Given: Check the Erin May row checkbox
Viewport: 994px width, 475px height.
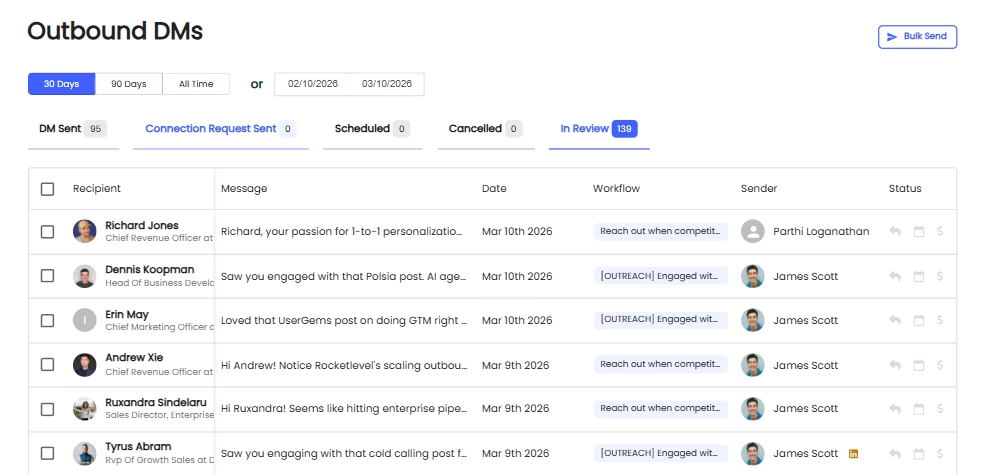Looking at the screenshot, I should (48, 320).
